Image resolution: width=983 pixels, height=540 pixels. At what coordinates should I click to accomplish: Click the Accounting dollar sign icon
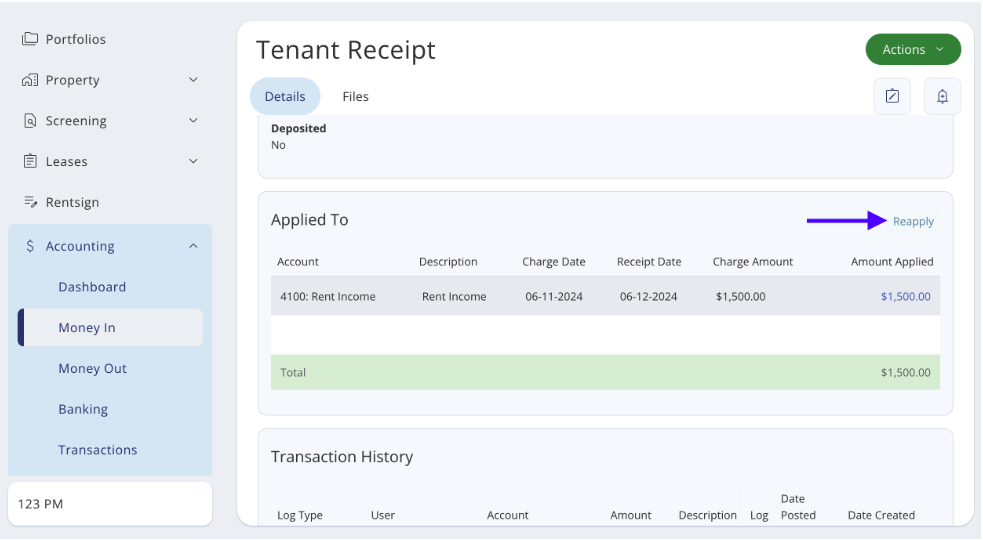tap(30, 246)
